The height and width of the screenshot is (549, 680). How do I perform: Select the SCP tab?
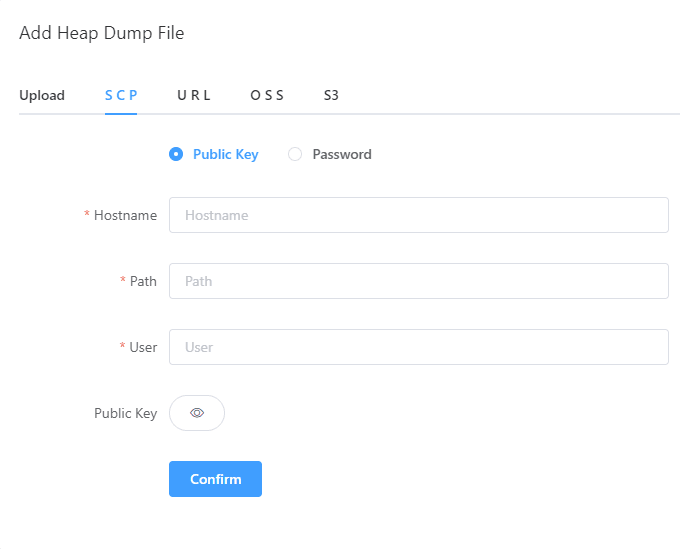click(121, 95)
